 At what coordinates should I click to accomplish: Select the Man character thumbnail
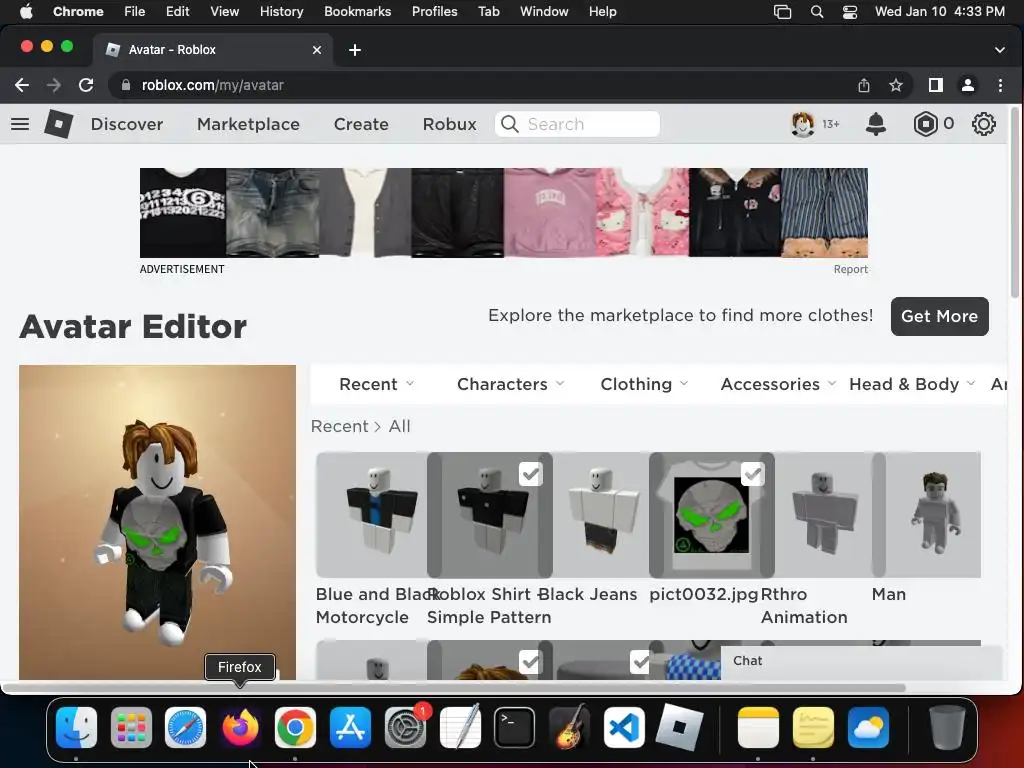[x=933, y=515]
